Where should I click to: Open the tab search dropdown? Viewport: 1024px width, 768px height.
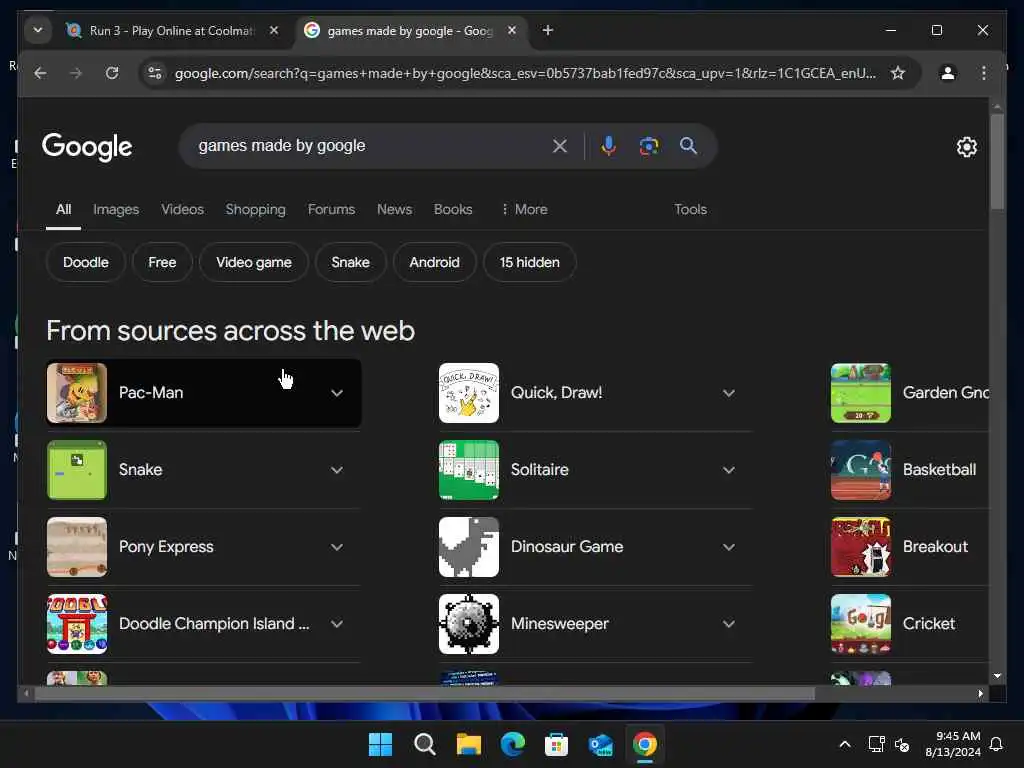click(38, 31)
